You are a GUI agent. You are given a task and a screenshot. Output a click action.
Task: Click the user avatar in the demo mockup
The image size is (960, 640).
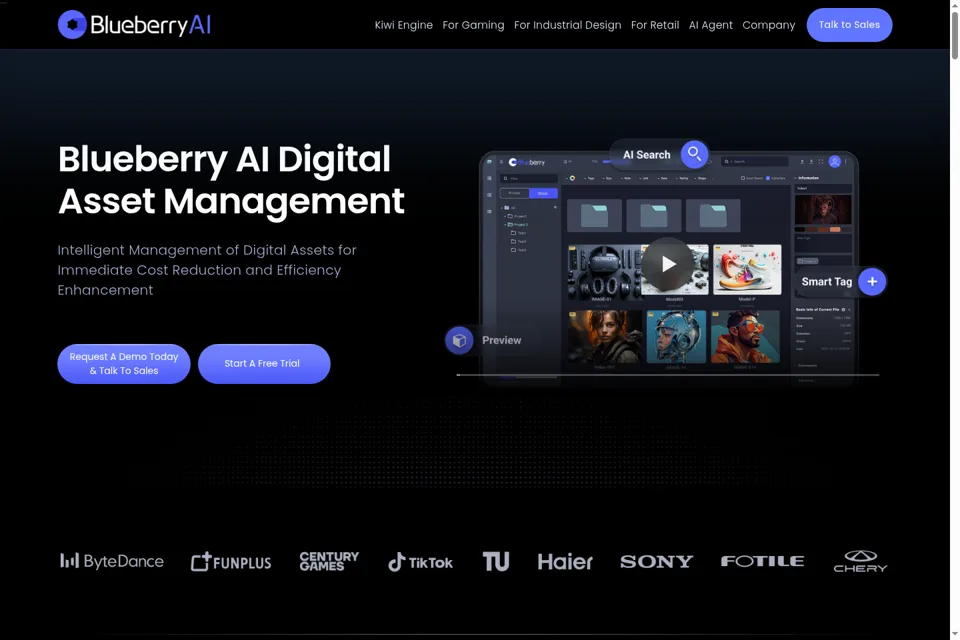[834, 162]
